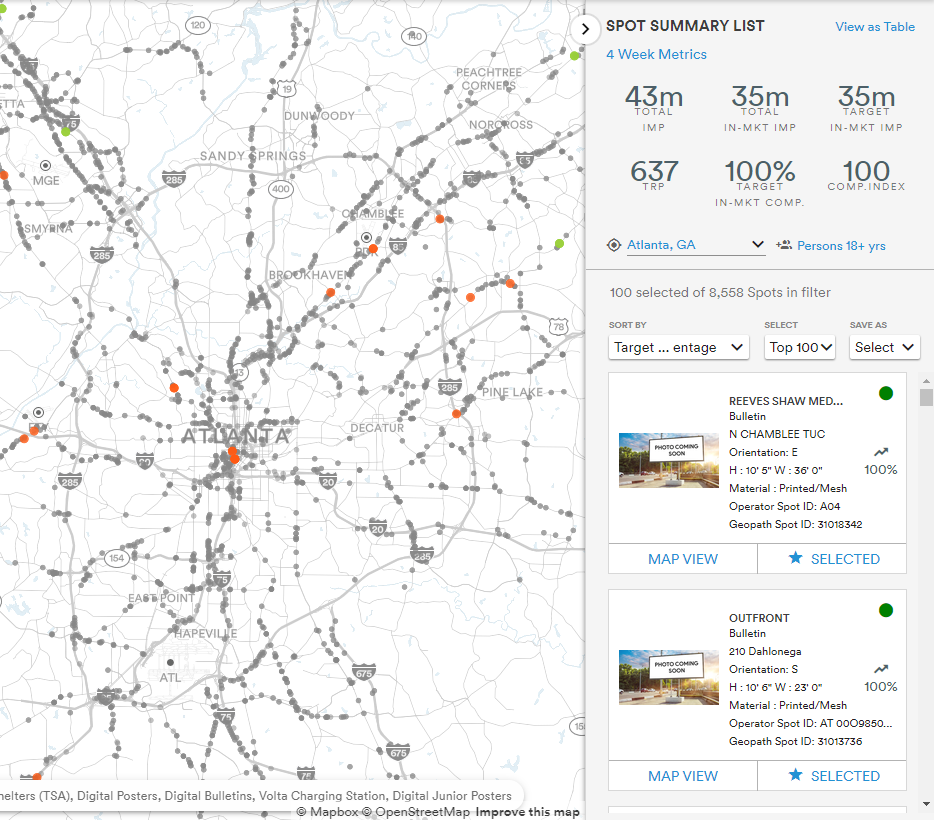This screenshot has height=820, width=934.
Task: Click orange spot marker near Brookhaven
Action: (x=331, y=292)
